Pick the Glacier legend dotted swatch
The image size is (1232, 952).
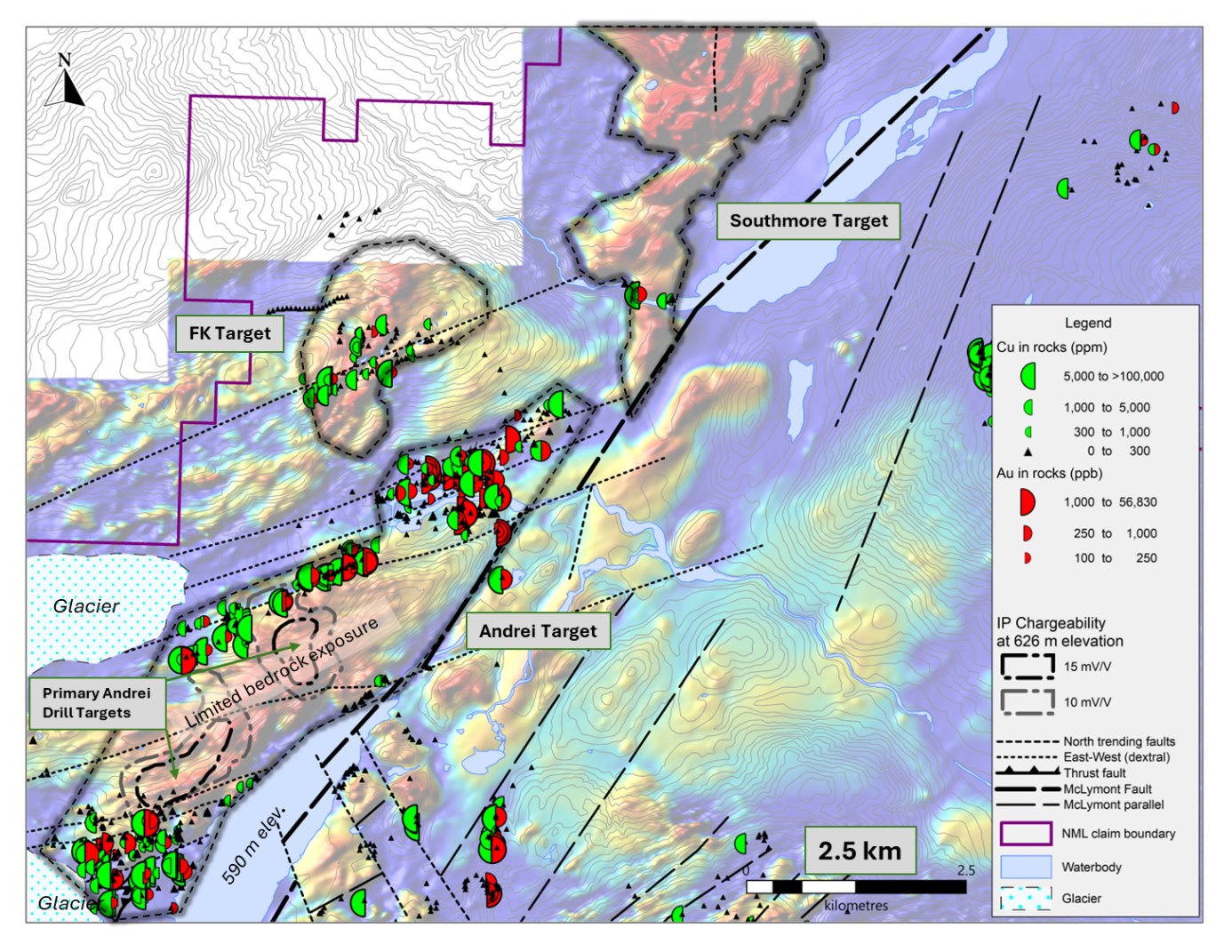(x=1027, y=899)
